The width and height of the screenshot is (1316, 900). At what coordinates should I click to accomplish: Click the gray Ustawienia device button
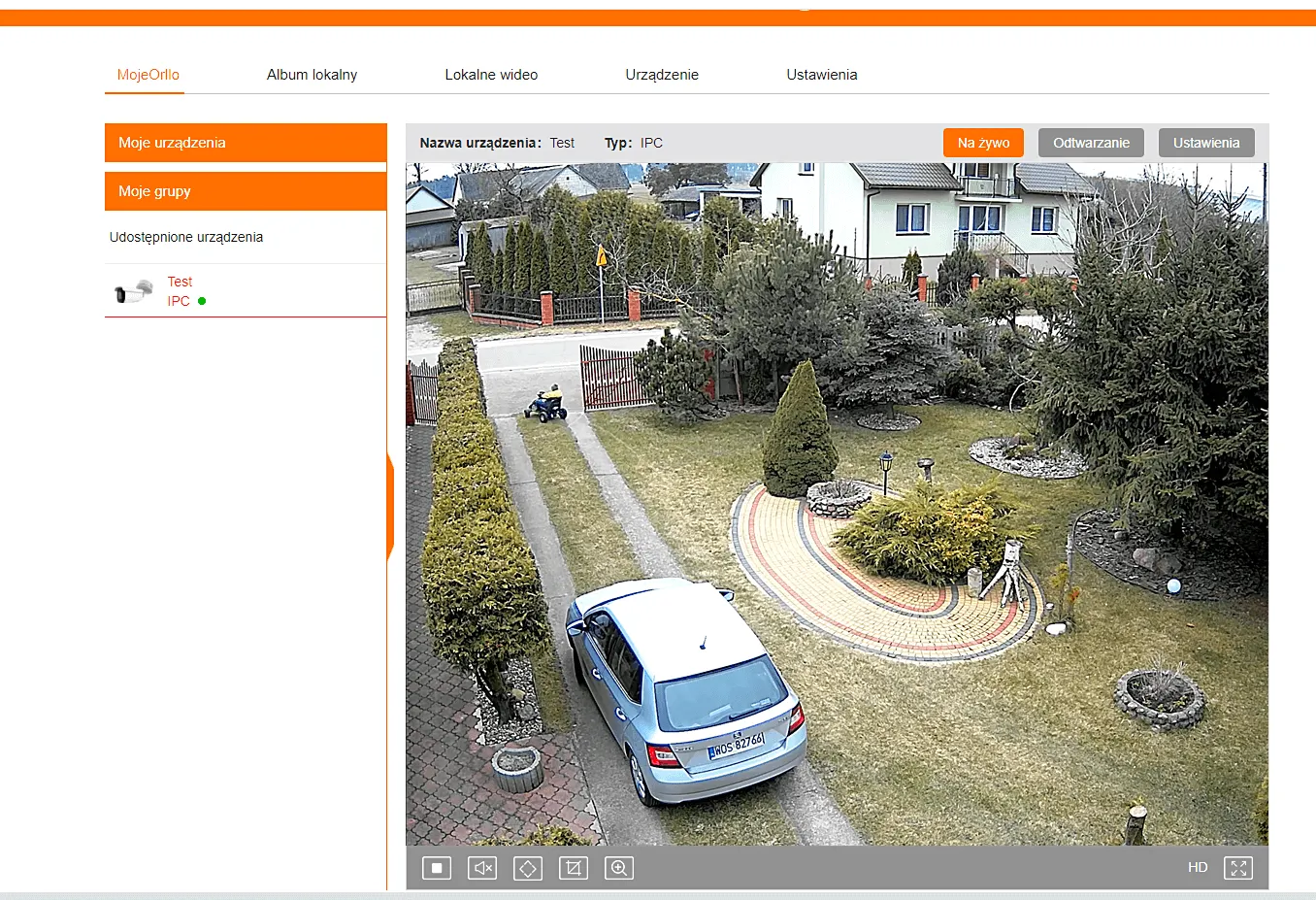point(1205,143)
